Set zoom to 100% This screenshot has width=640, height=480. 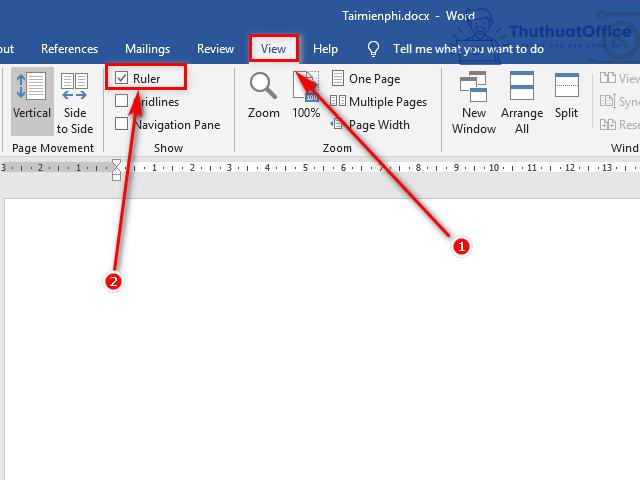coord(306,96)
